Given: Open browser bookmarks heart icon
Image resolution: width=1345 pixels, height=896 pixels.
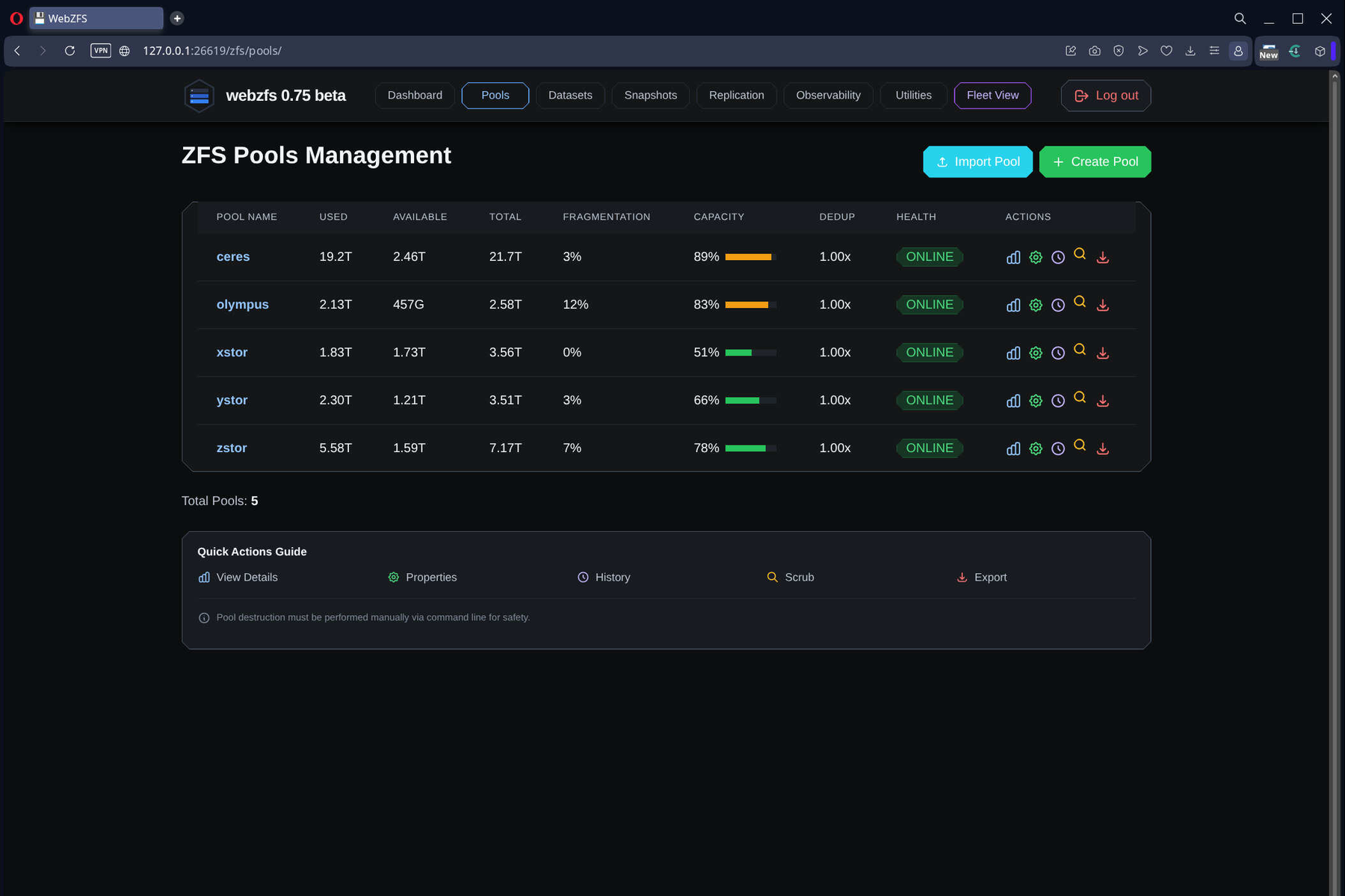Looking at the screenshot, I should (1166, 51).
